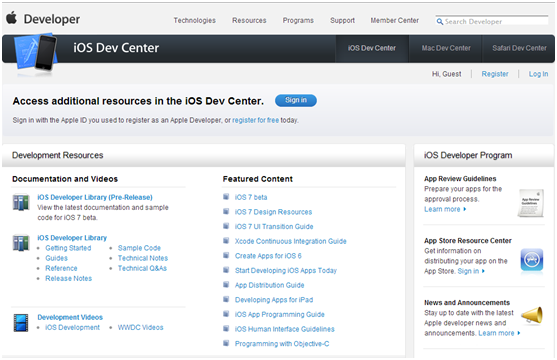Open the Development Videos link
The image size is (557, 360).
coord(70,317)
